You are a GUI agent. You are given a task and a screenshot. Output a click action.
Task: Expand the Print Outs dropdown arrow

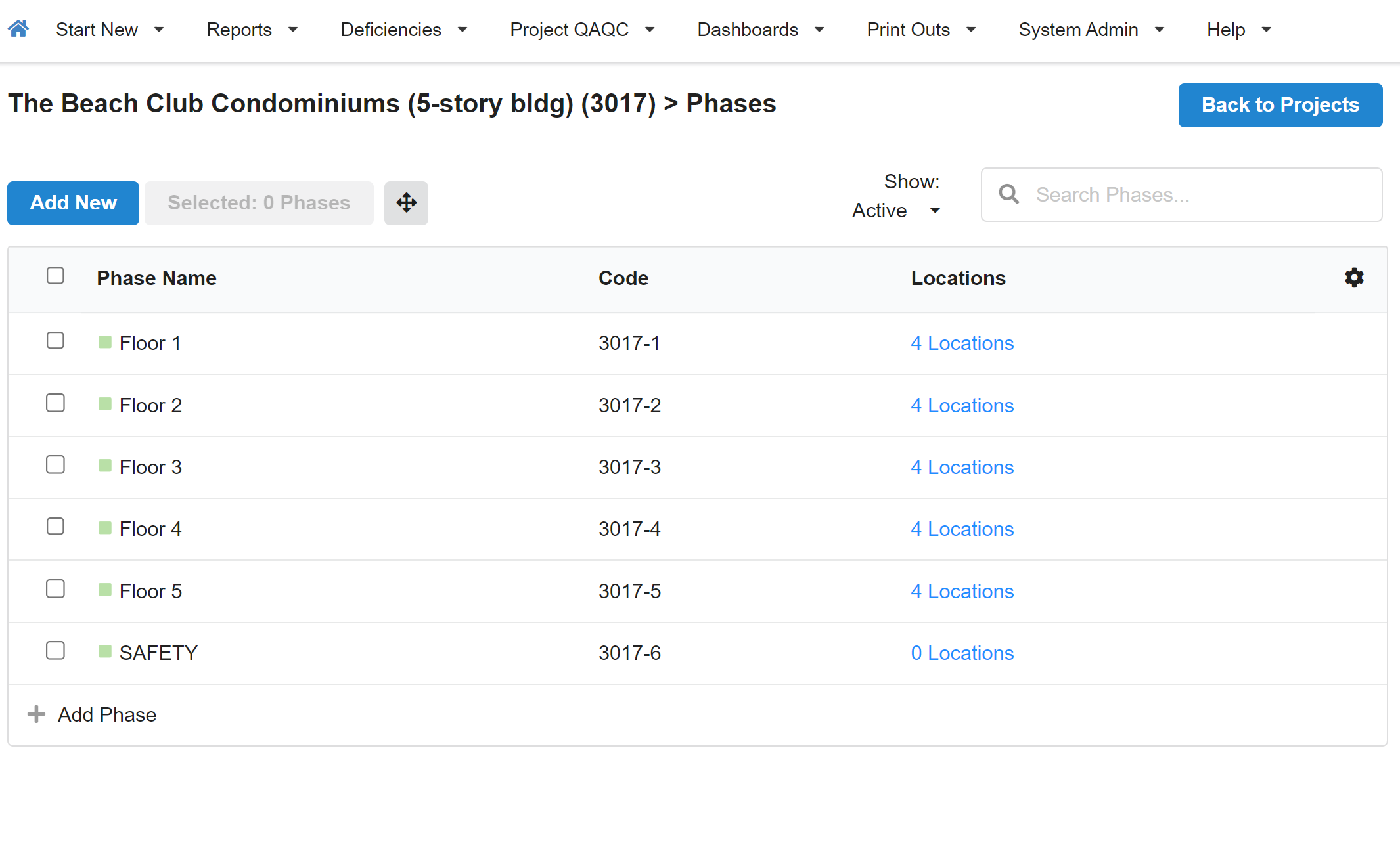pos(971,30)
